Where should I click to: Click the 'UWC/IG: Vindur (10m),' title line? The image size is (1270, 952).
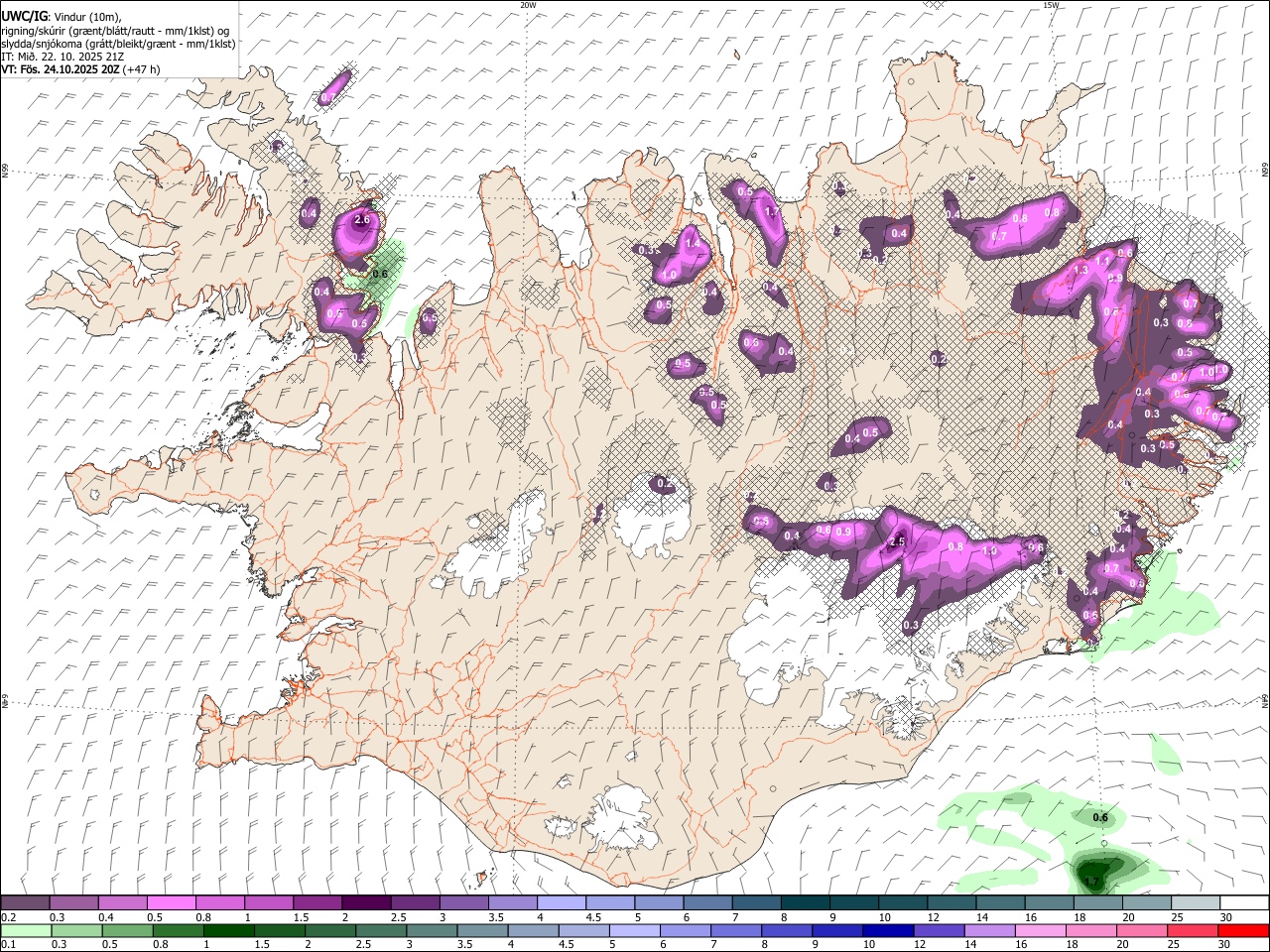click(x=62, y=17)
